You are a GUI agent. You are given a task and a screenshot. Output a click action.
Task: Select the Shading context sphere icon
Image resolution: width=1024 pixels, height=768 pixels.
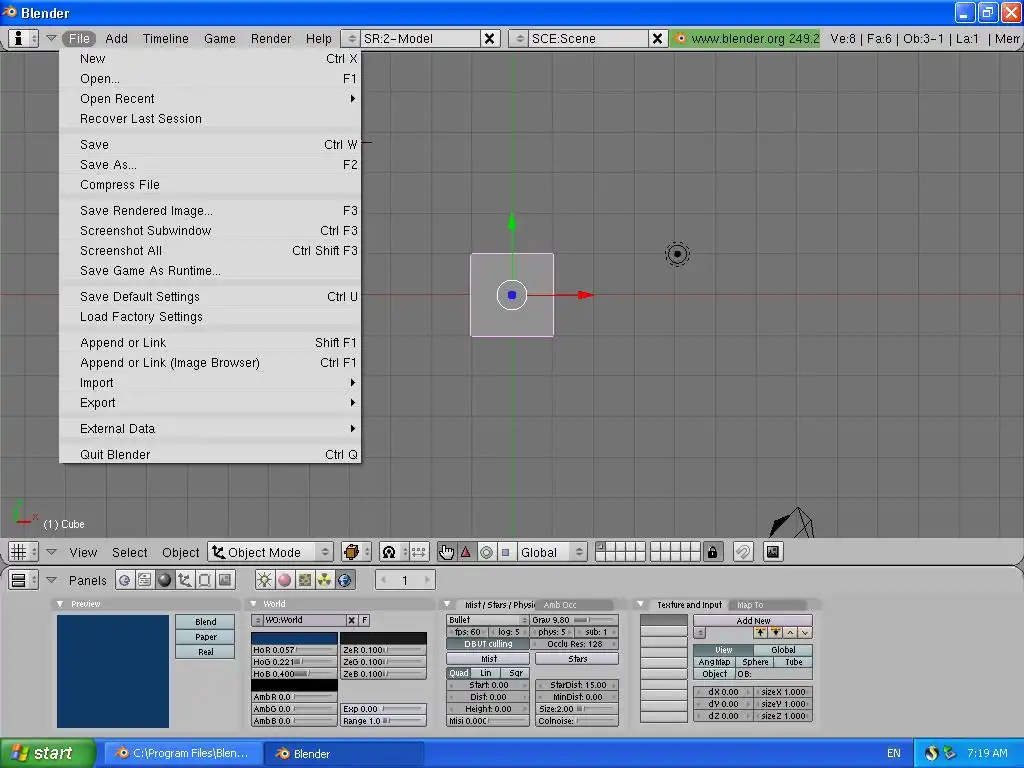pos(165,580)
